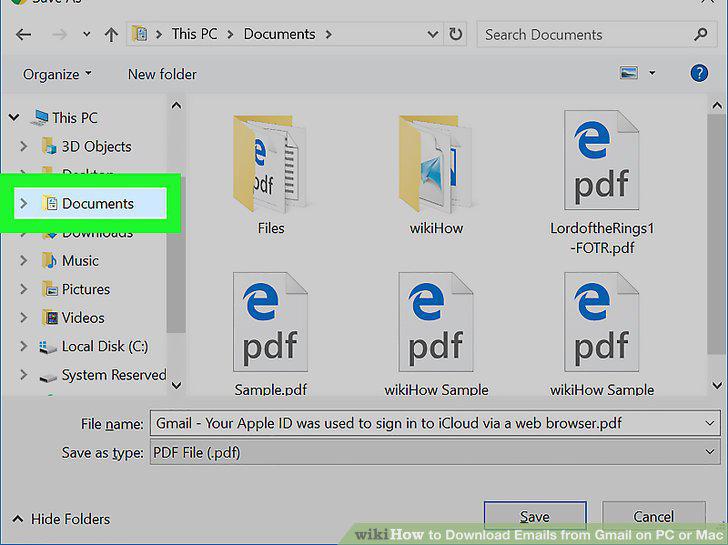
Task: Open the address bar history dropdown
Action: point(433,34)
